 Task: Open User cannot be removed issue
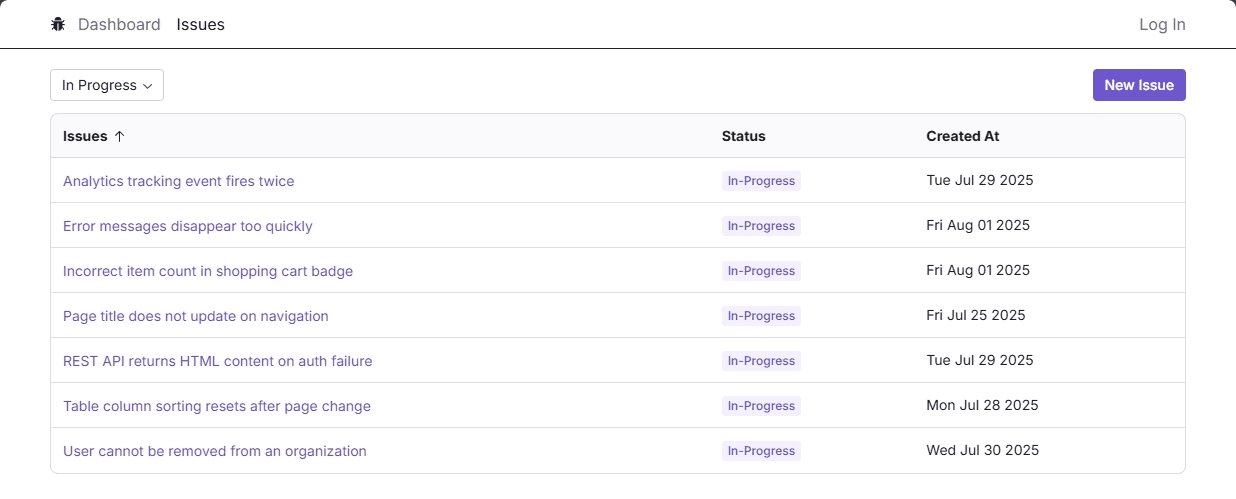[x=214, y=451]
